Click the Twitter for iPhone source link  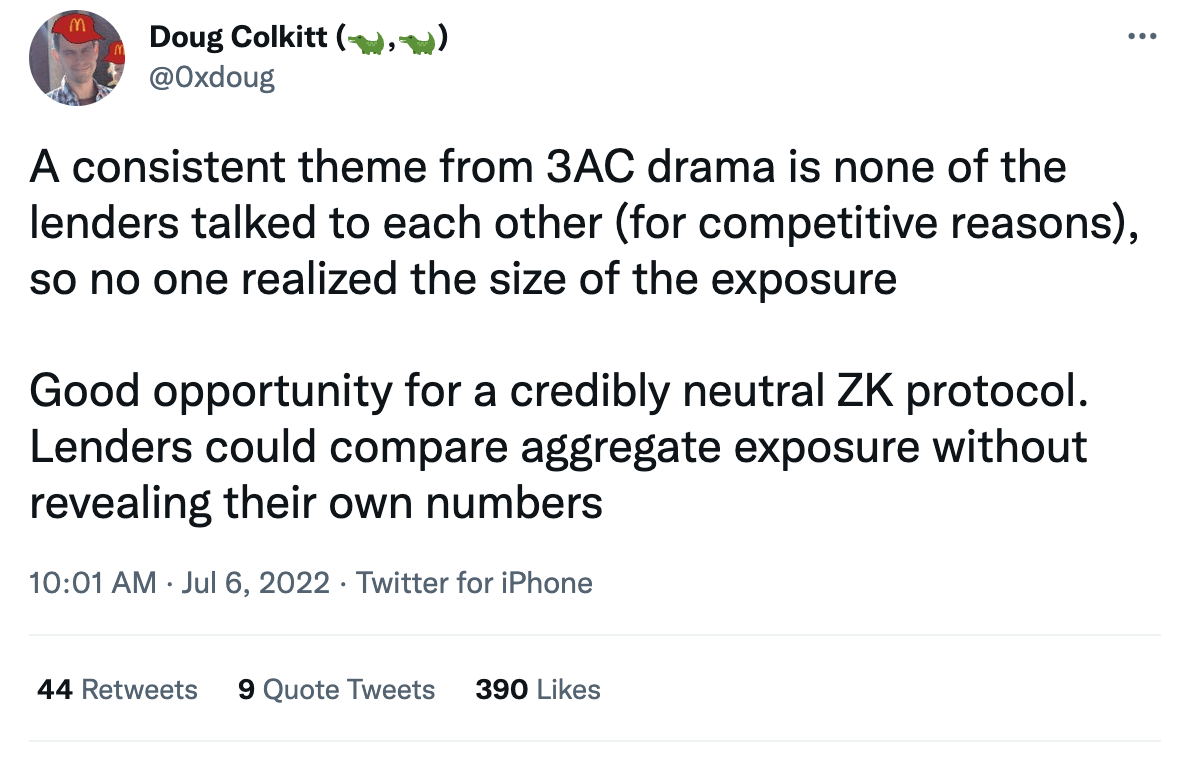[474, 582]
